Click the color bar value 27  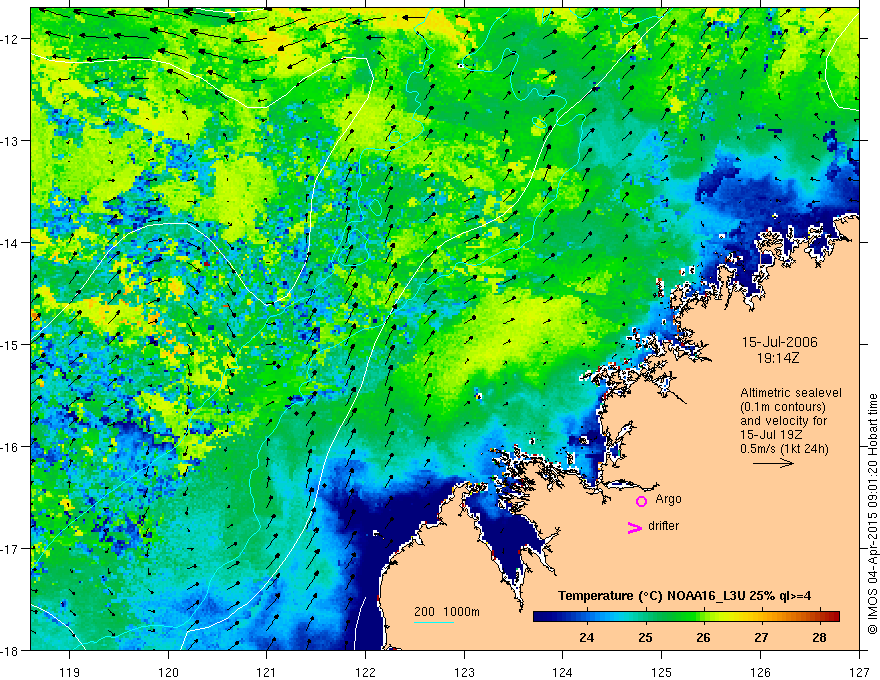760,637
